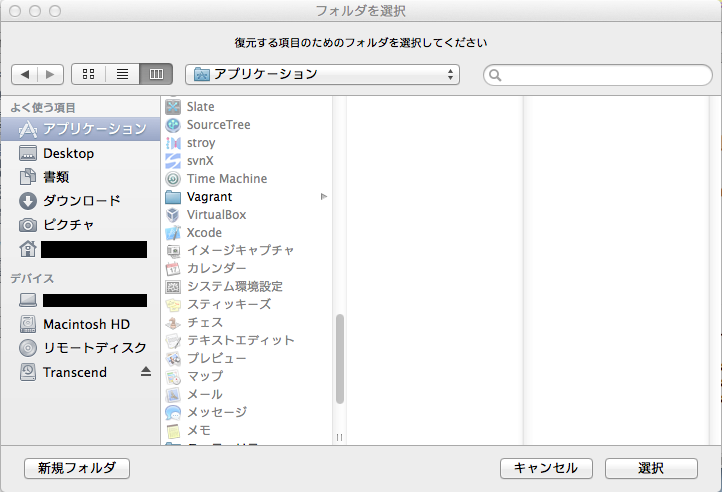The width and height of the screenshot is (722, 492).
Task: Click the Macintosh HD disk icon
Action: pos(28,324)
